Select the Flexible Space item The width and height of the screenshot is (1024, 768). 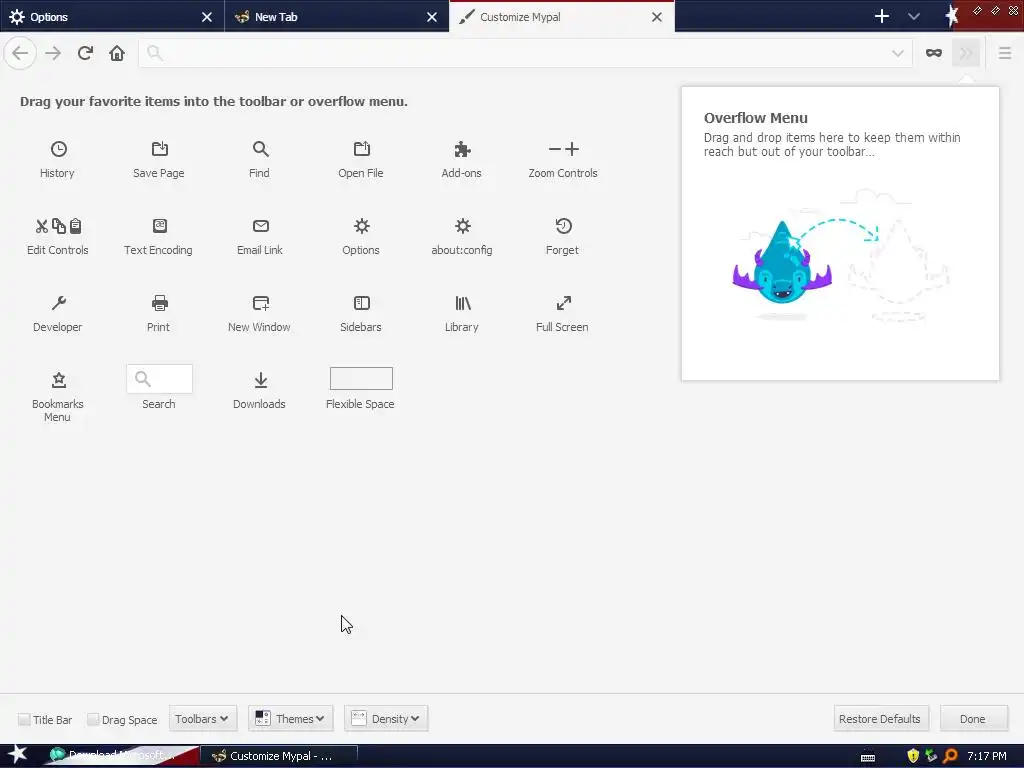[x=360, y=390]
